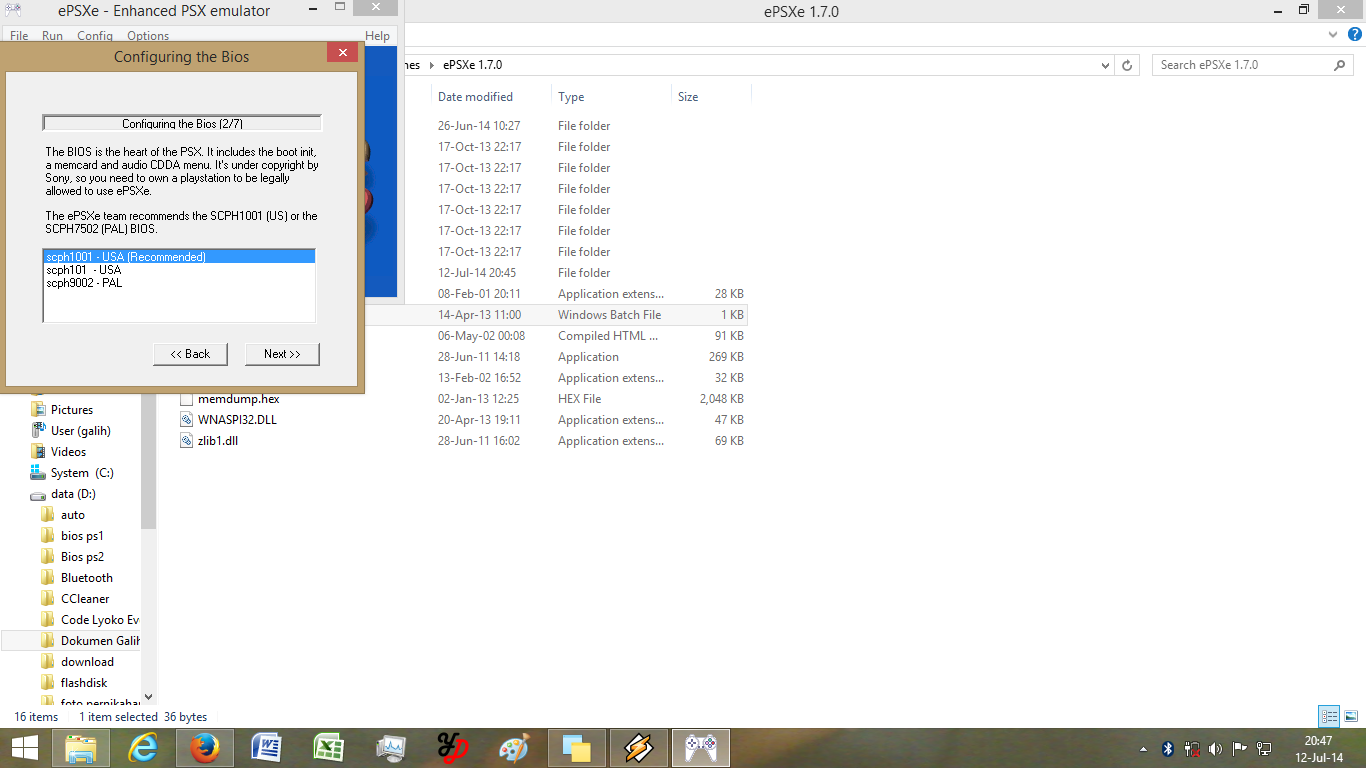The image size is (1366, 768).
Task: Switch to ePSXe gamepad taskbar icon
Action: point(701,748)
